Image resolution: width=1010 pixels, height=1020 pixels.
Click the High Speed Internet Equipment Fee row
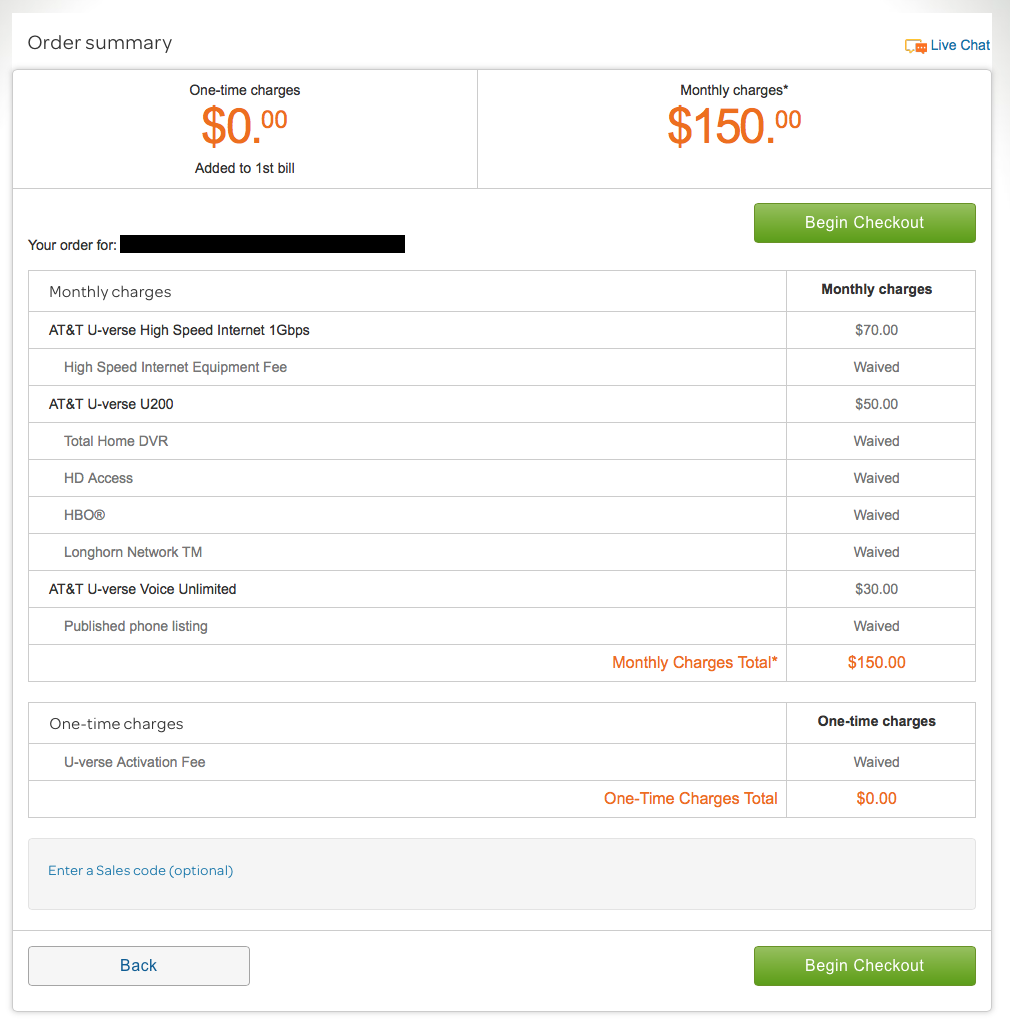coord(175,367)
